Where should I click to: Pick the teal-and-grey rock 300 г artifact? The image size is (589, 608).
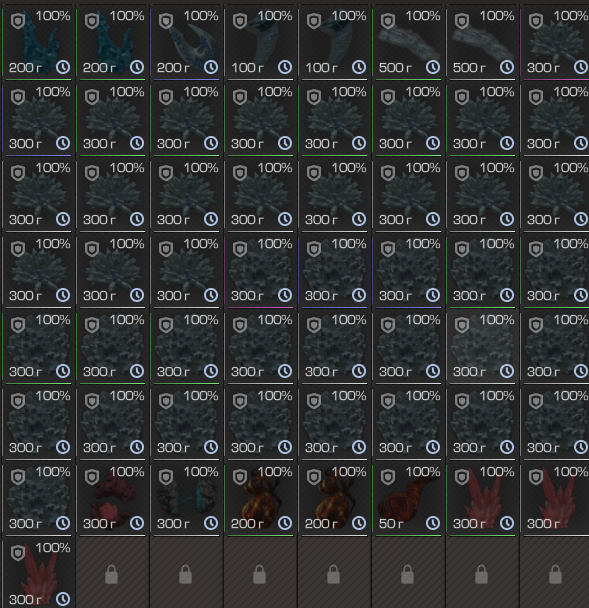click(187, 498)
